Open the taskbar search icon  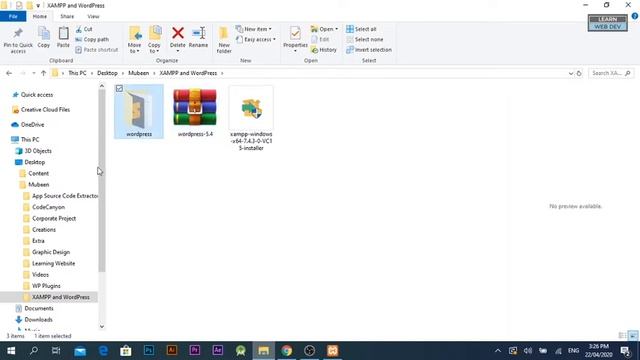(34, 351)
